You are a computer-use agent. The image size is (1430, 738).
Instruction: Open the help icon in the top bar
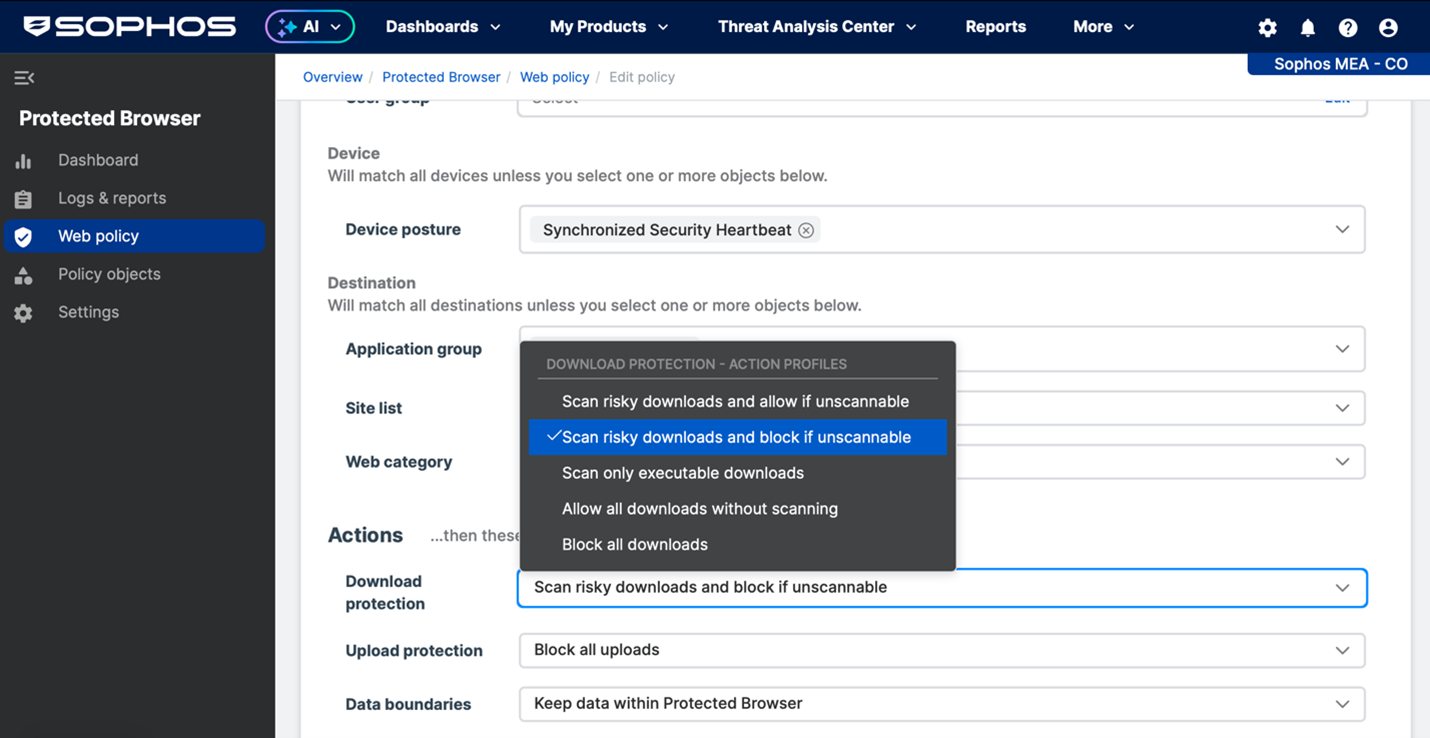point(1347,27)
